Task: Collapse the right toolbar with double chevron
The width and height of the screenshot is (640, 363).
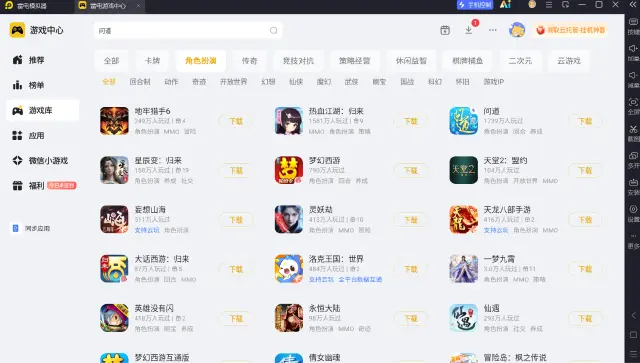Action: pos(632,4)
